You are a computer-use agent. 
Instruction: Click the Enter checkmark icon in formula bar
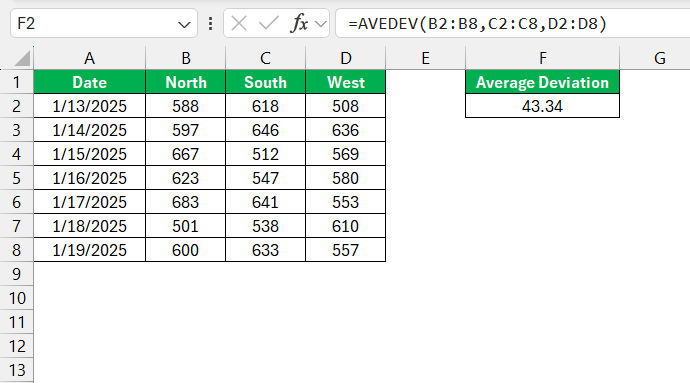point(268,23)
